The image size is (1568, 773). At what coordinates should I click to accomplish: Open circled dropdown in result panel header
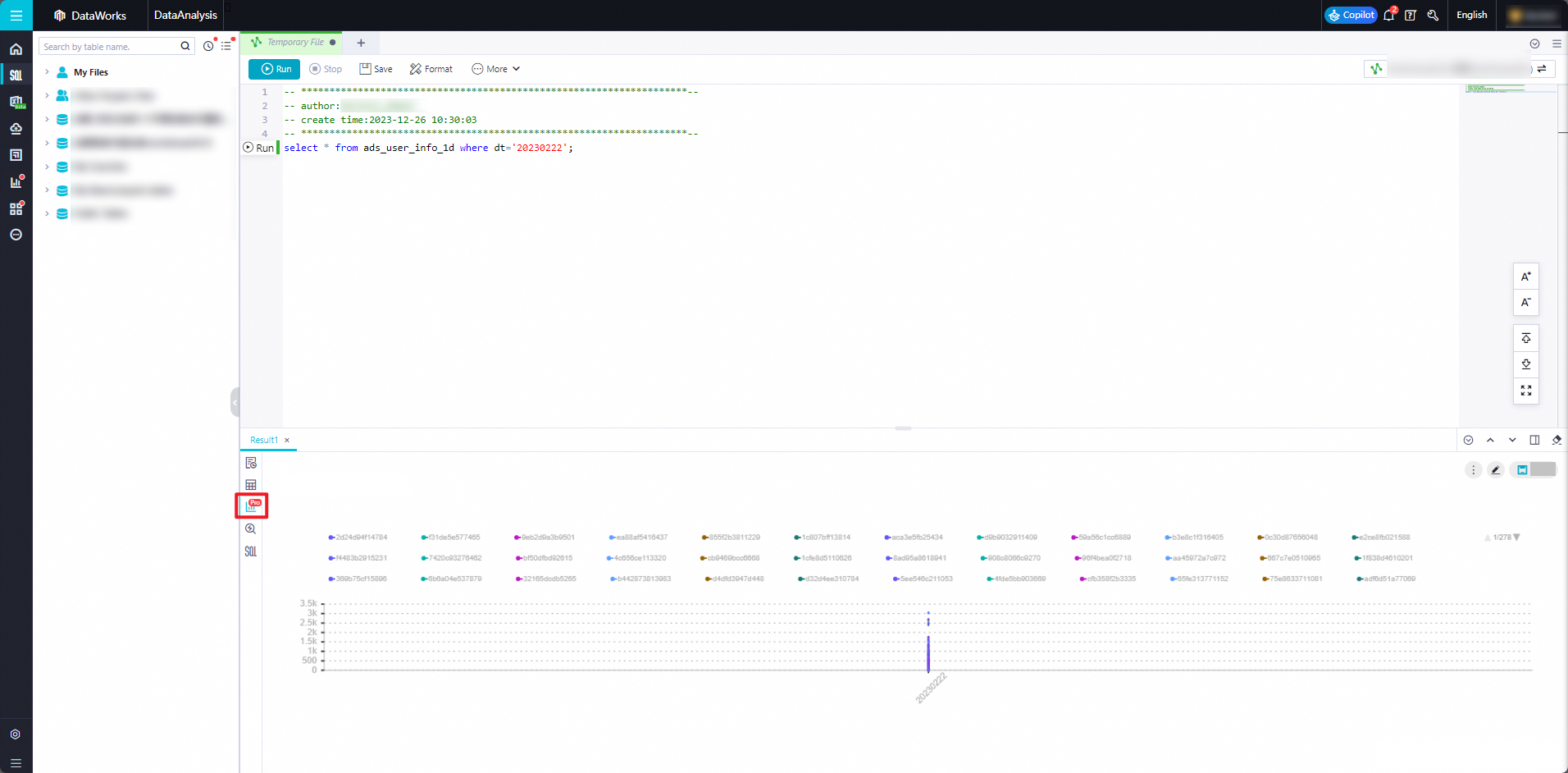1468,440
